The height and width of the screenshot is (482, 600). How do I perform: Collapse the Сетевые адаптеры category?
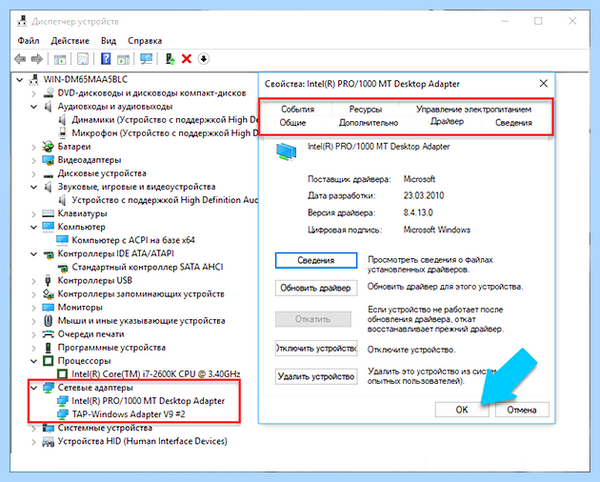(34, 388)
